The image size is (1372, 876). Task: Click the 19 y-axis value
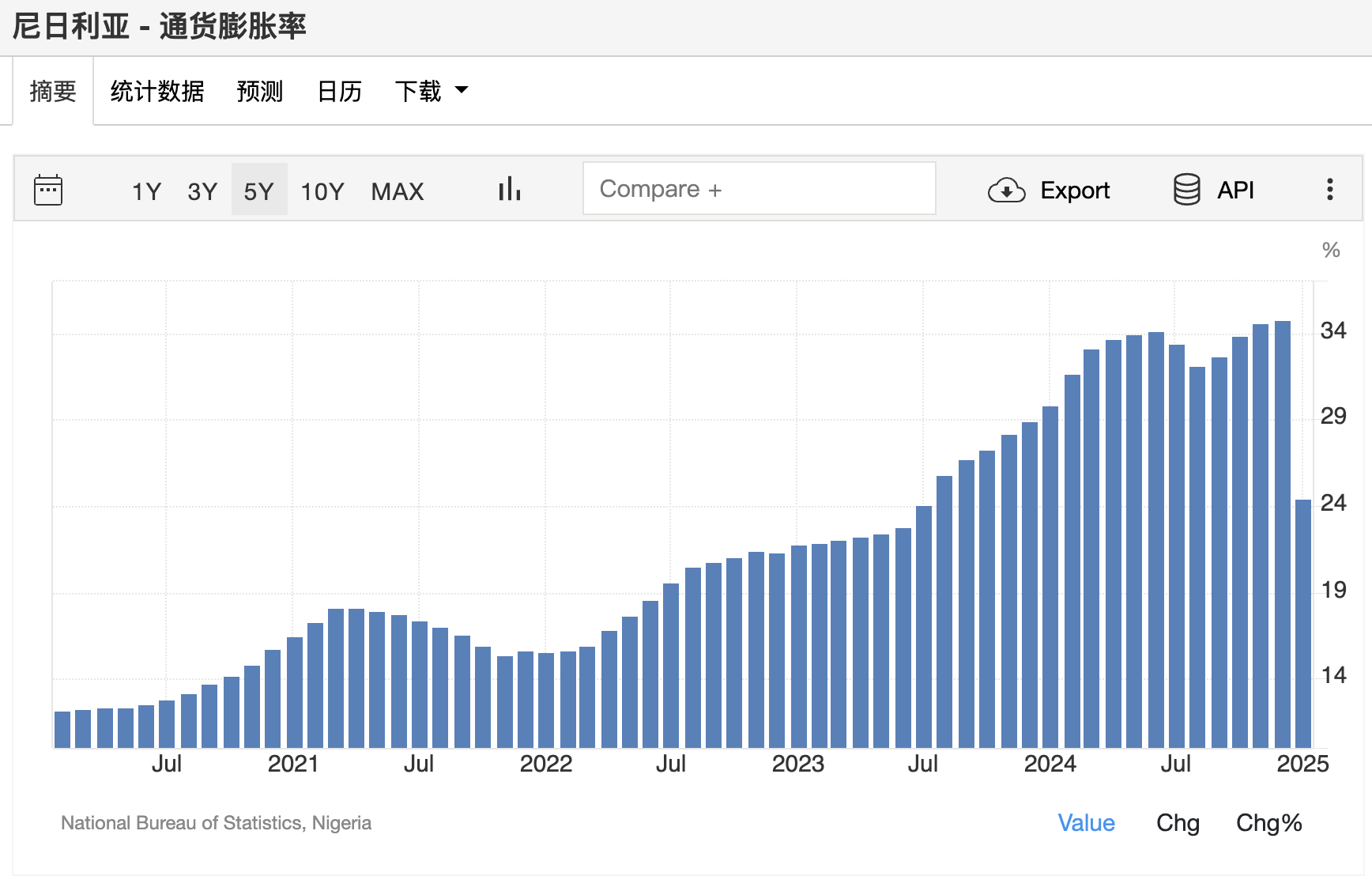point(1333,590)
